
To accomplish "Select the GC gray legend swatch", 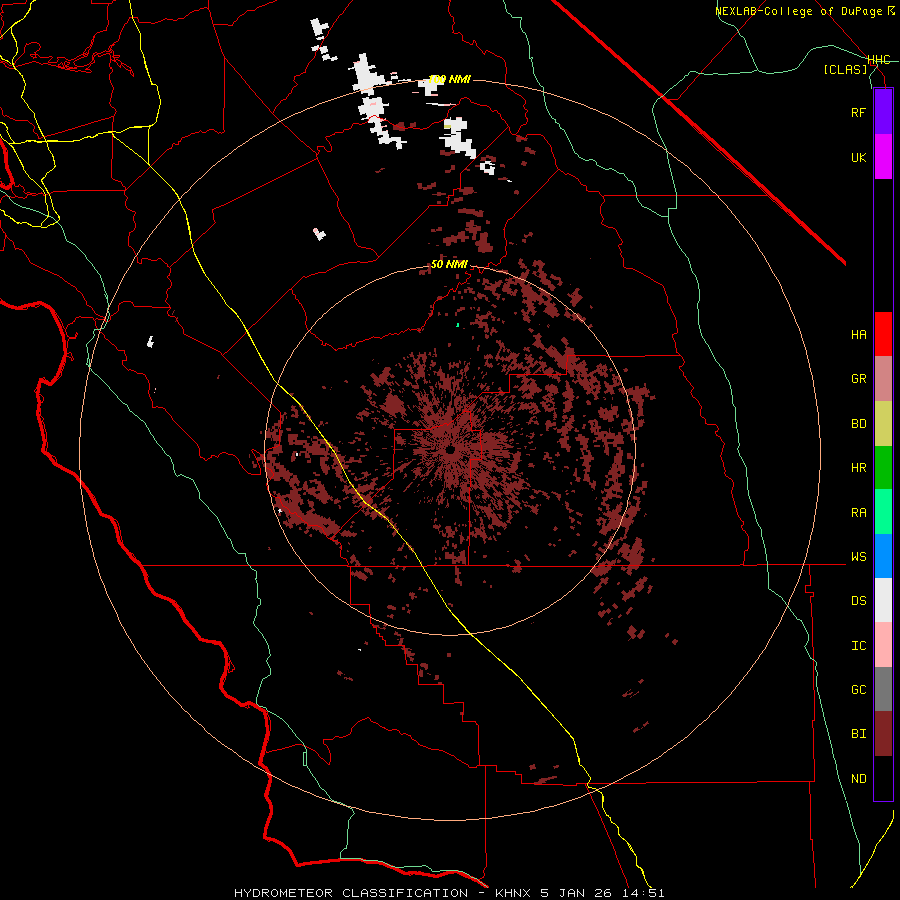I will (883, 689).
